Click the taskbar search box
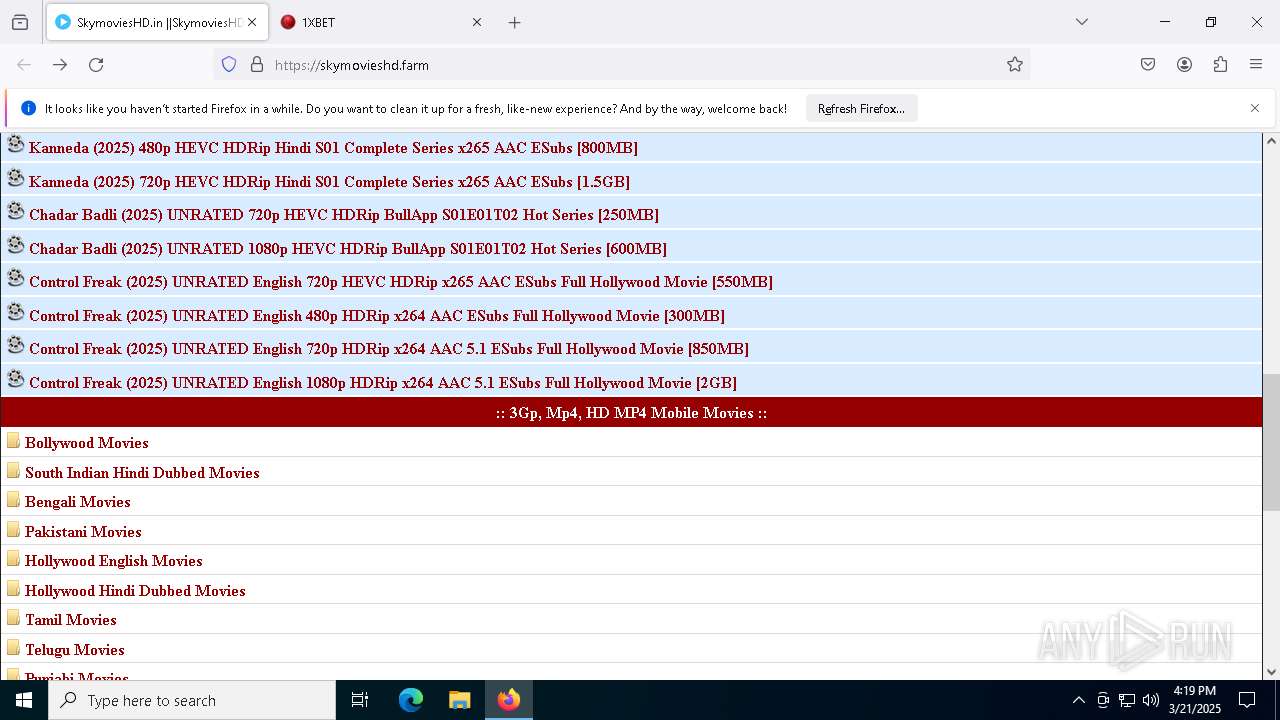The image size is (1280, 720). (x=192, y=700)
